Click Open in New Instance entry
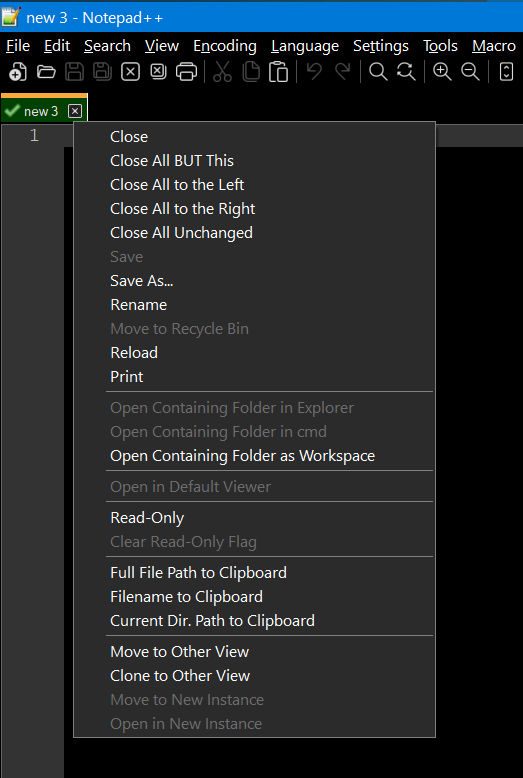Image resolution: width=523 pixels, height=778 pixels. 255,724
